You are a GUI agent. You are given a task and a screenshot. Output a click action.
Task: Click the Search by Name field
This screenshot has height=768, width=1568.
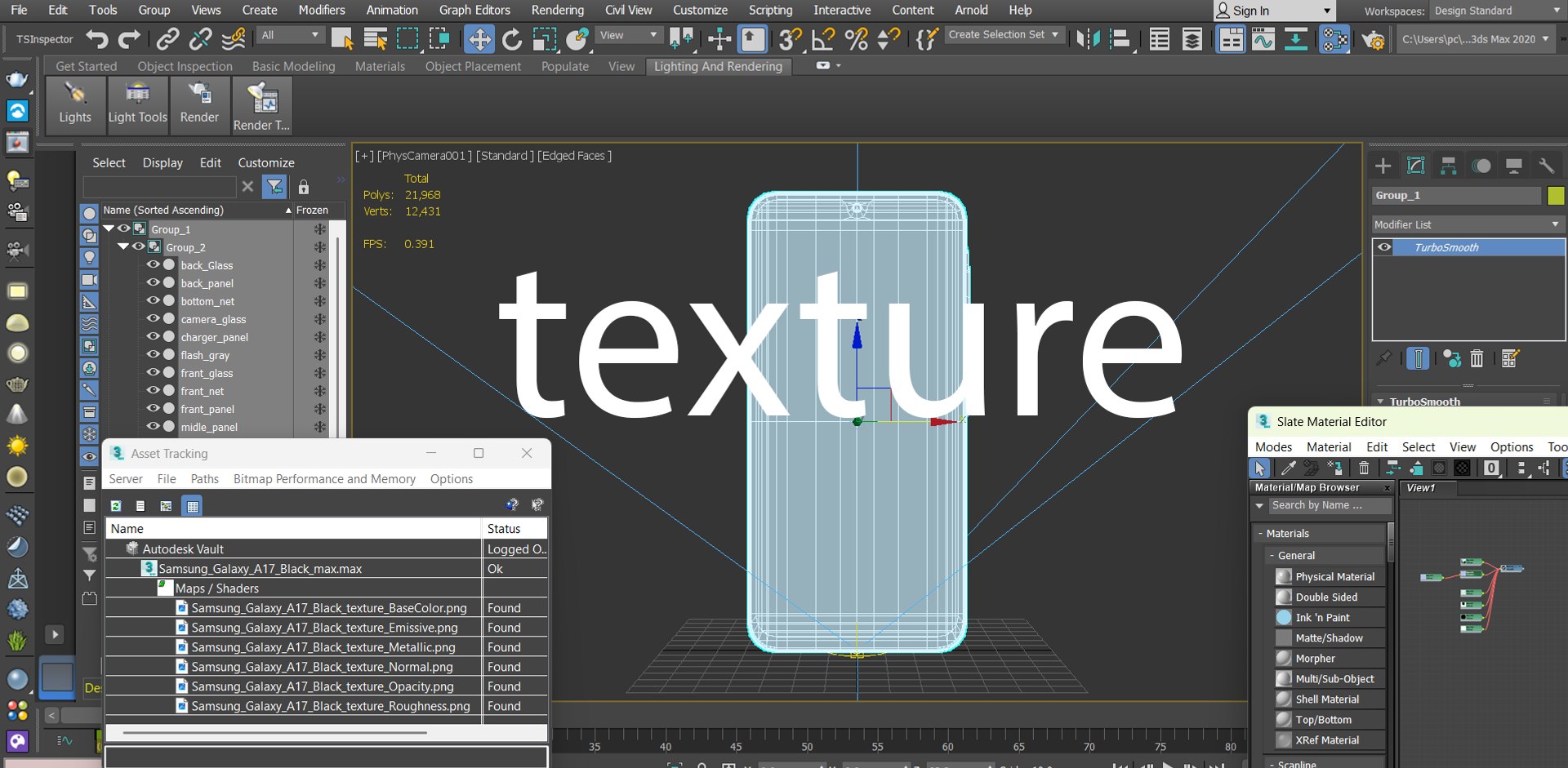click(x=1330, y=505)
